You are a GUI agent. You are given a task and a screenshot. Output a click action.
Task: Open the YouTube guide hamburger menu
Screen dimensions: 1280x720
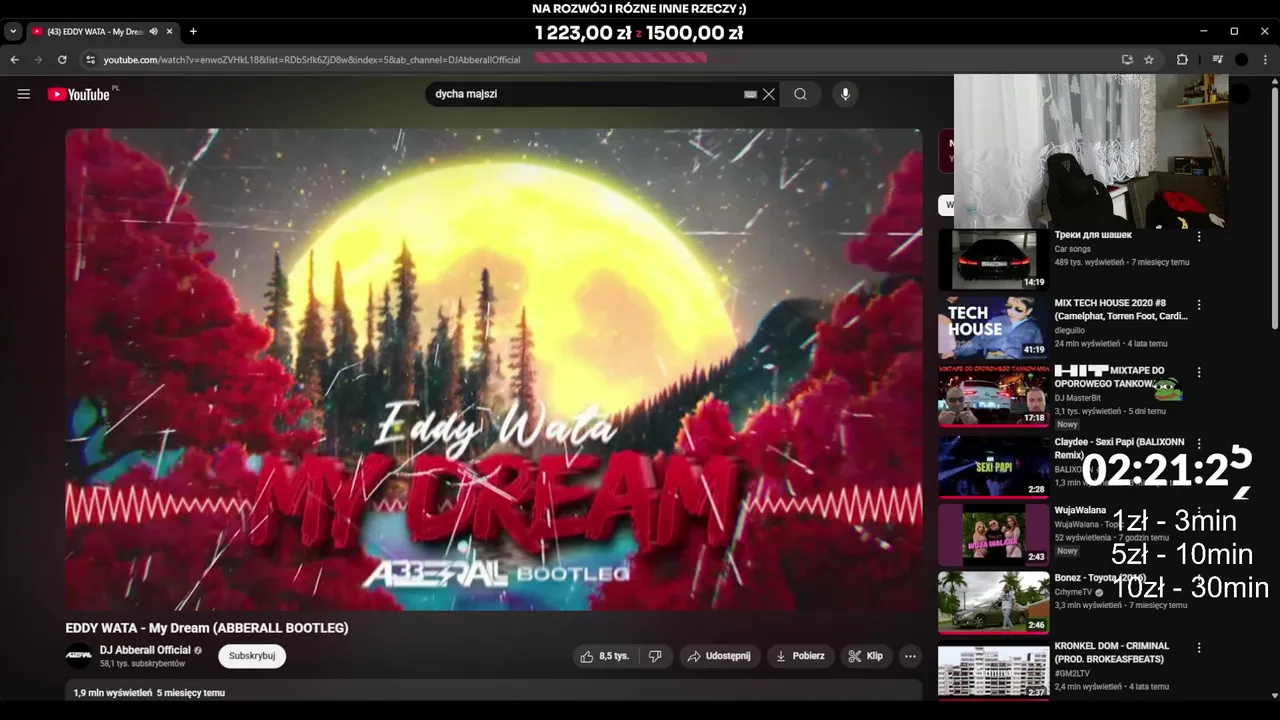click(24, 94)
